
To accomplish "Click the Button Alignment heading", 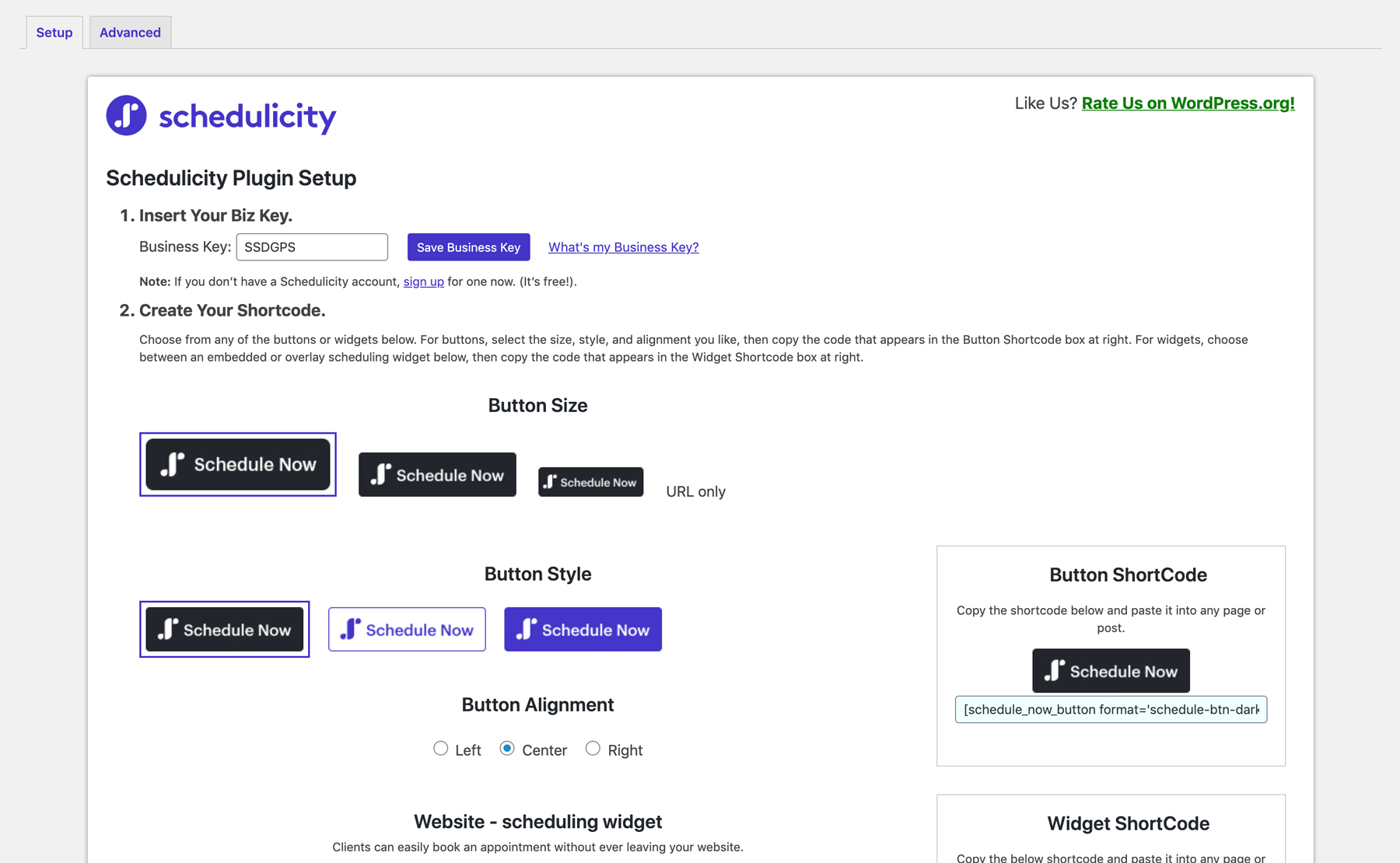I will (537, 704).
